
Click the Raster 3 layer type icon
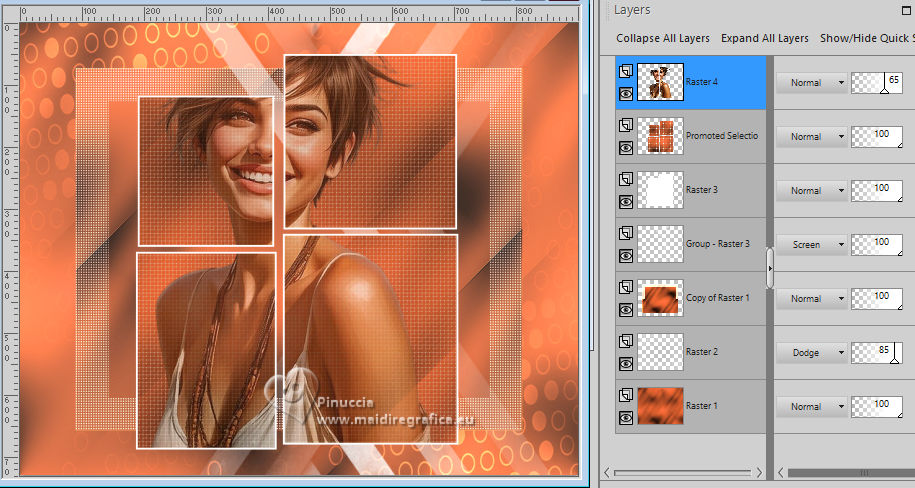[x=626, y=179]
